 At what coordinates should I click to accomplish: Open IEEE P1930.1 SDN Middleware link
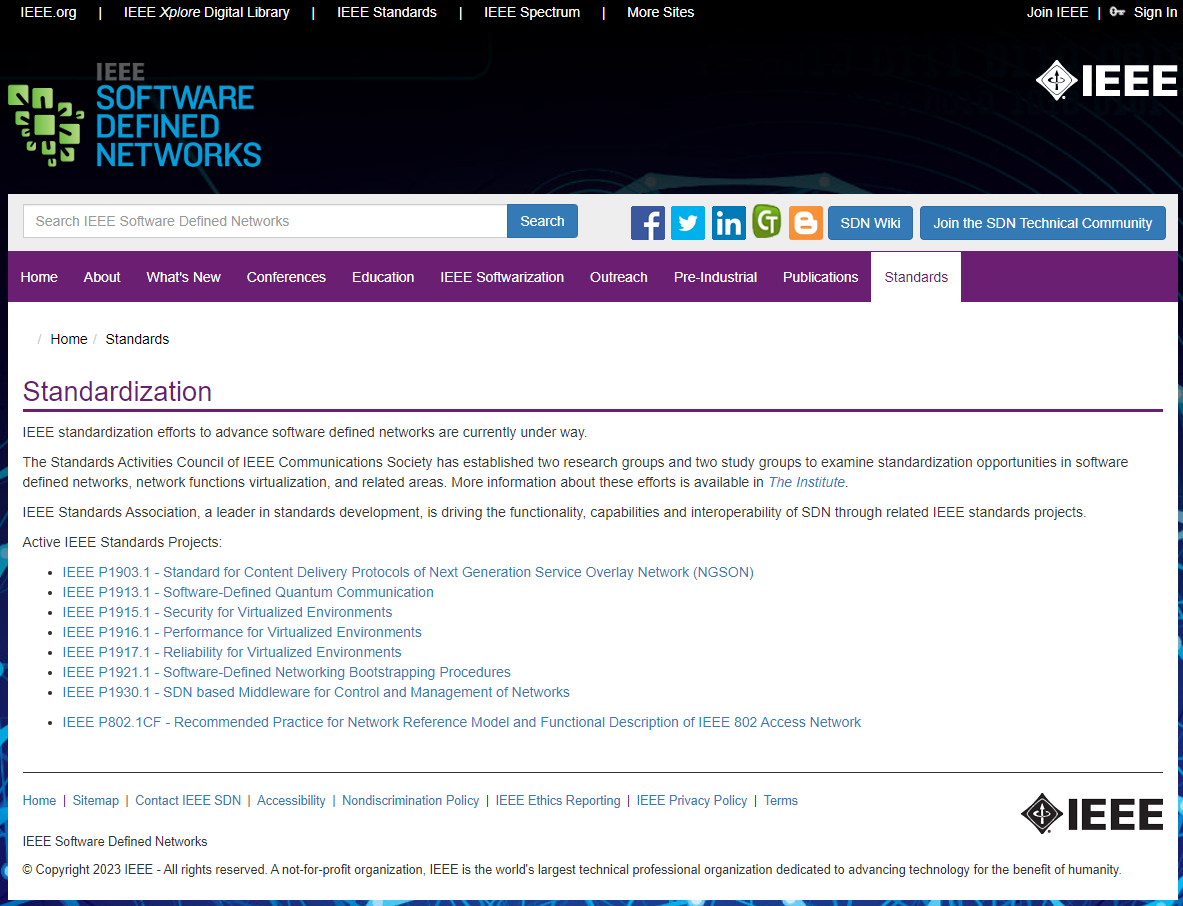tap(316, 692)
